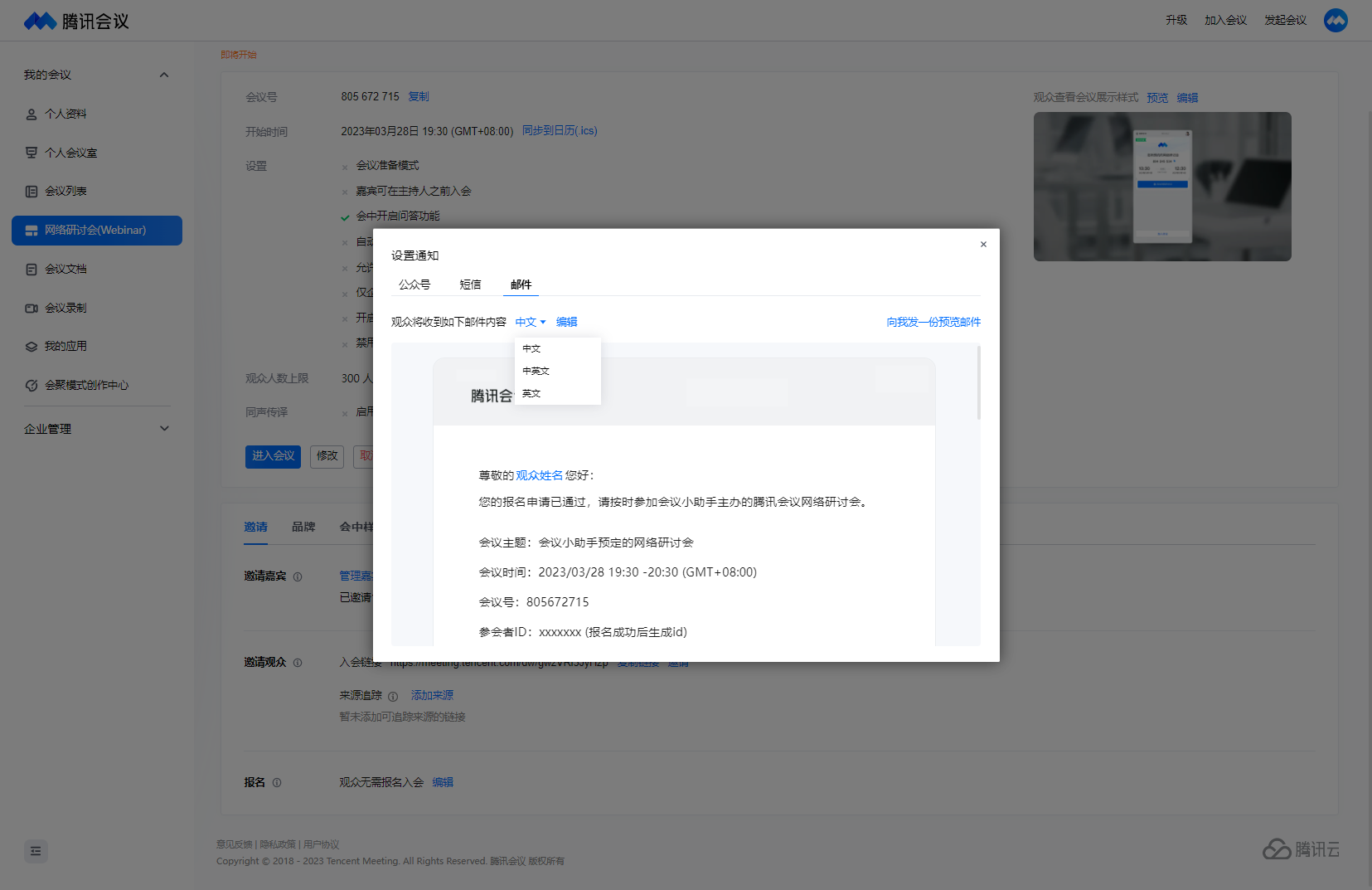Click the 会聚模式创作中心 icon
This screenshot has width=1372, height=890.
[x=32, y=386]
